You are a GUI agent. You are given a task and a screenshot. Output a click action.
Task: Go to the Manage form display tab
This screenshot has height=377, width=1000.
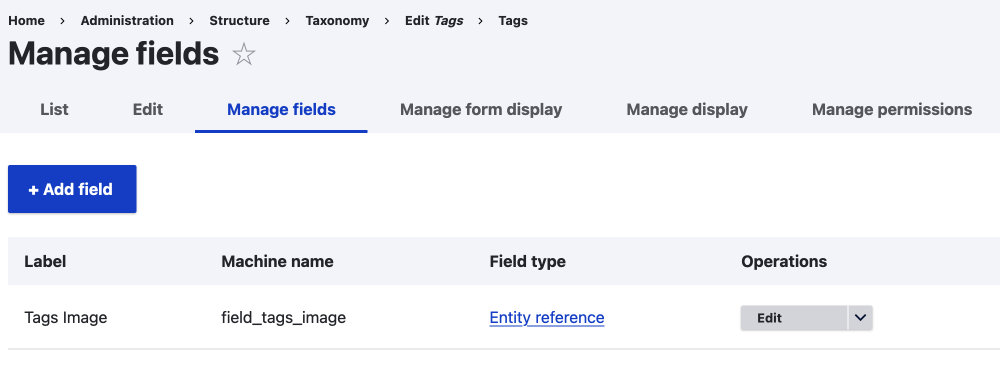[481, 110]
